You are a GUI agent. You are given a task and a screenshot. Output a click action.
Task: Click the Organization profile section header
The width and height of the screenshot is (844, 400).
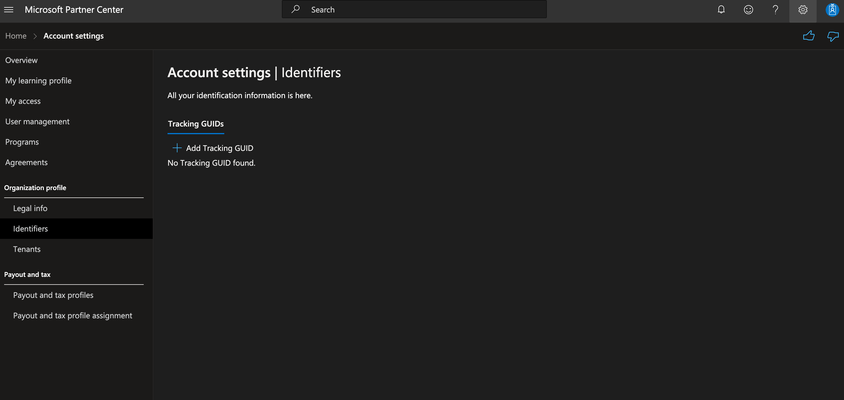coord(35,187)
